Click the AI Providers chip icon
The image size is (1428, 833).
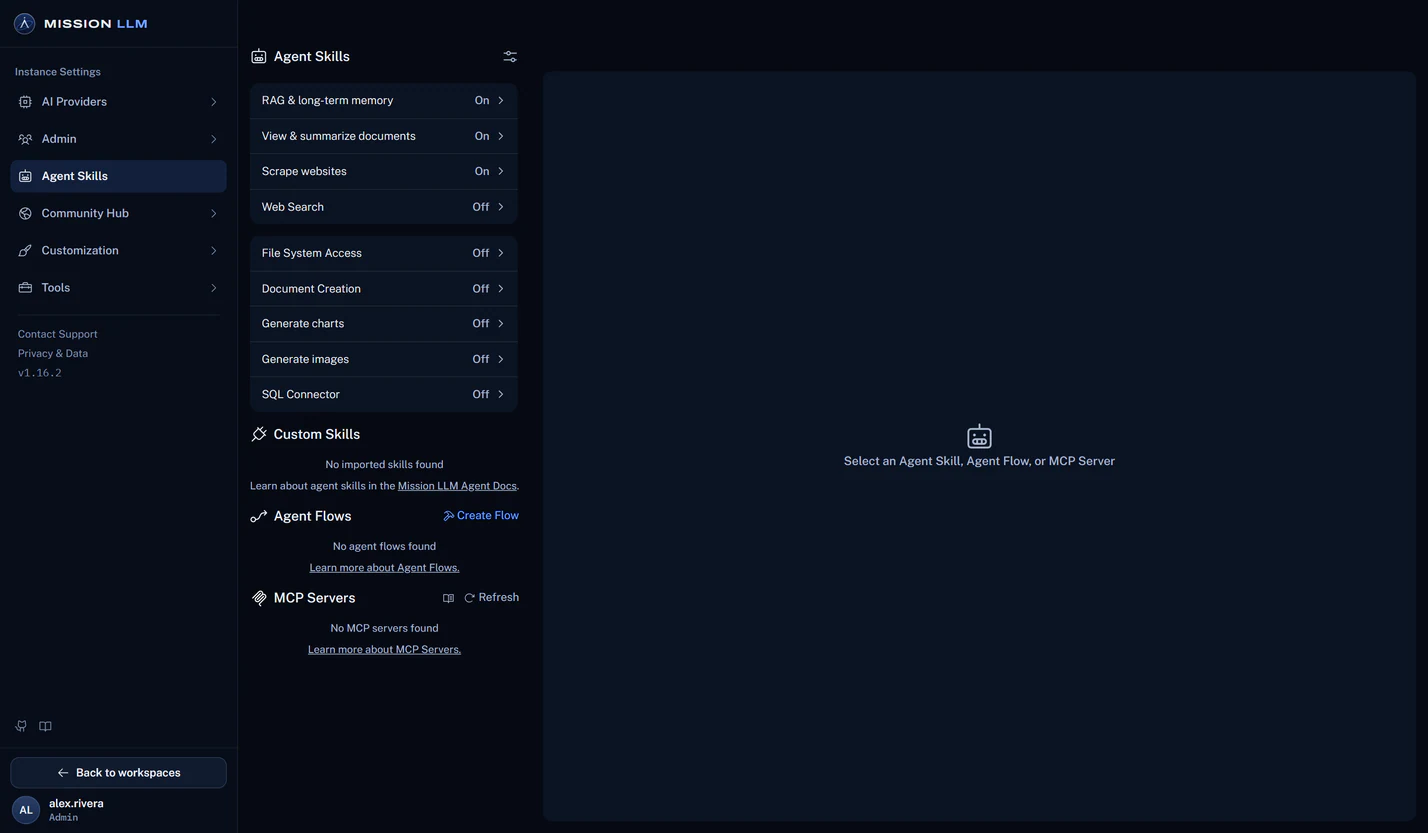click(x=25, y=102)
